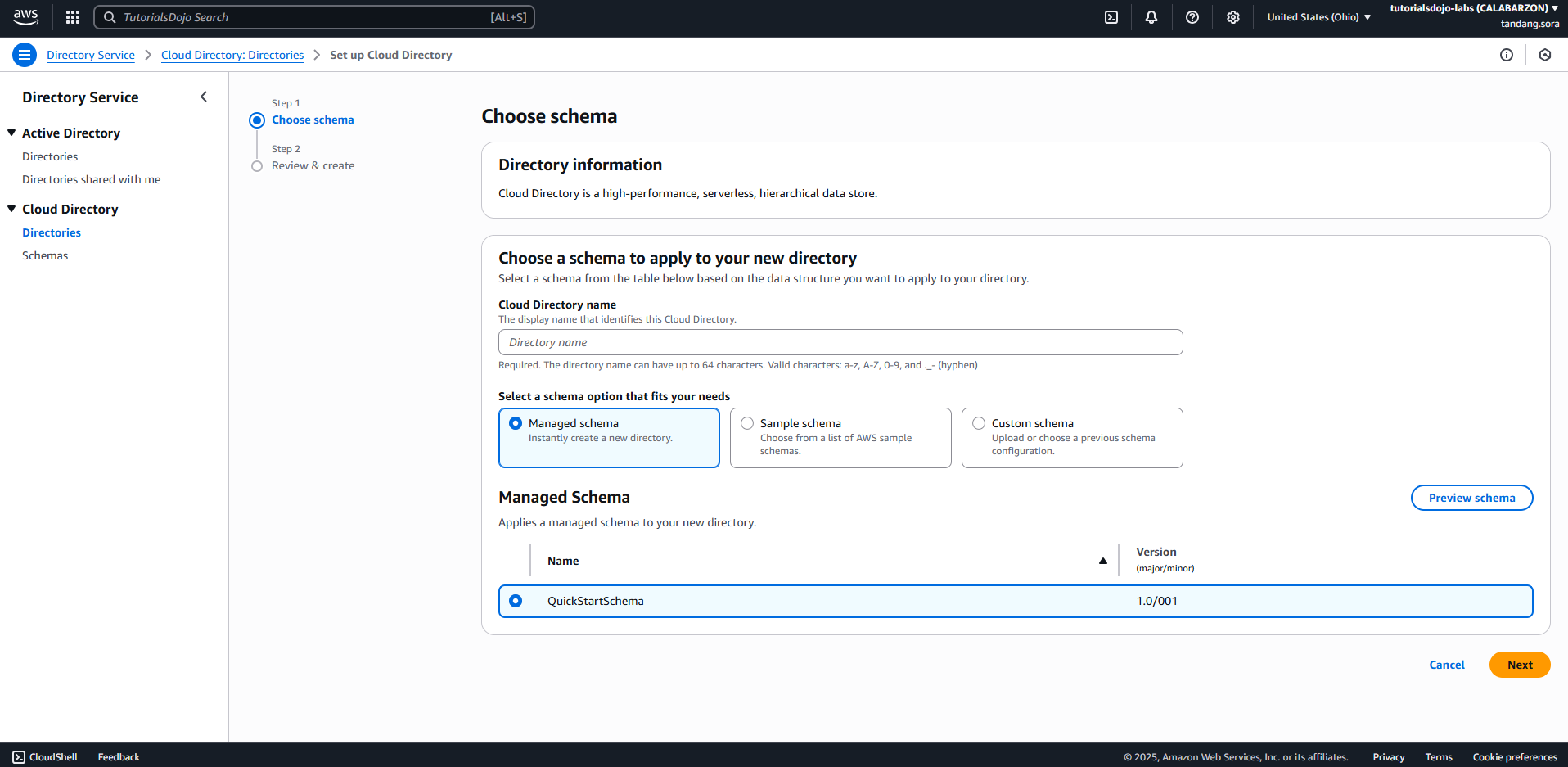Image resolution: width=1568 pixels, height=767 pixels.
Task: Click Cloud Directory: Directories breadcrumb
Action: (x=232, y=55)
